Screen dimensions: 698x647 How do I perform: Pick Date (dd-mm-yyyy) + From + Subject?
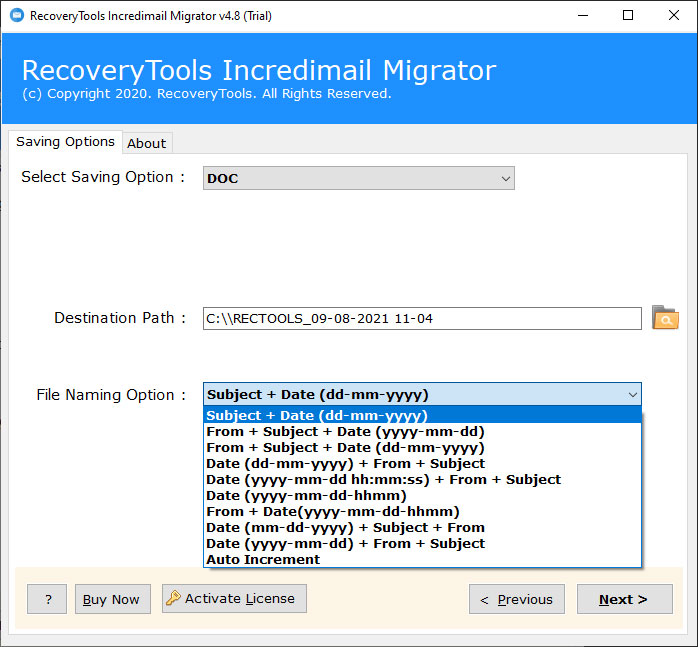coord(422,464)
